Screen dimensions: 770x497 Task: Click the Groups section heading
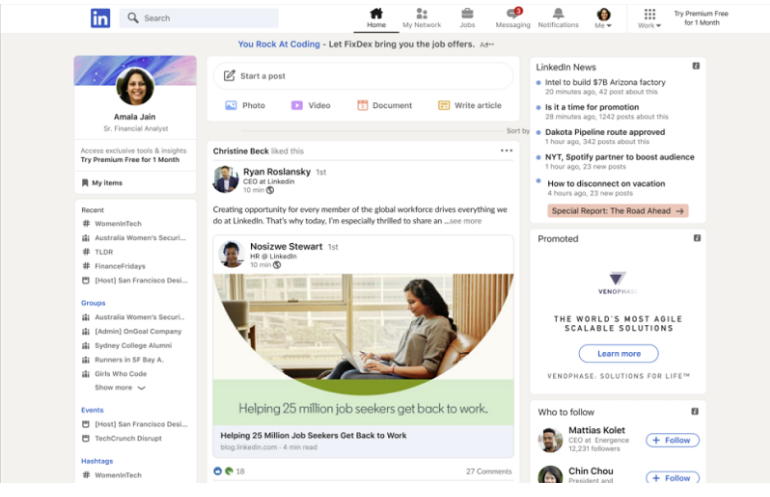93,303
